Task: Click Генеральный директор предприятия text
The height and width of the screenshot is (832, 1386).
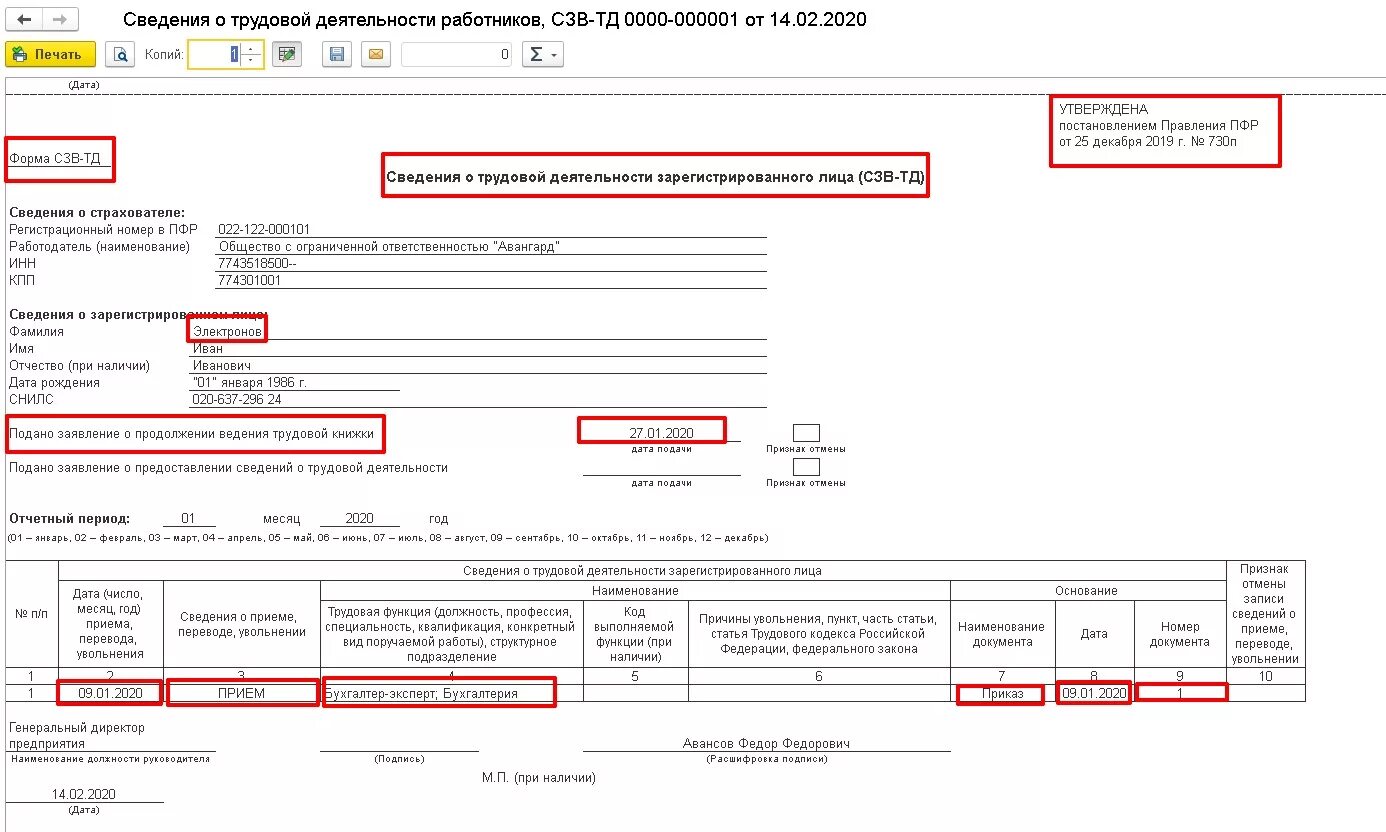Action: (77, 736)
